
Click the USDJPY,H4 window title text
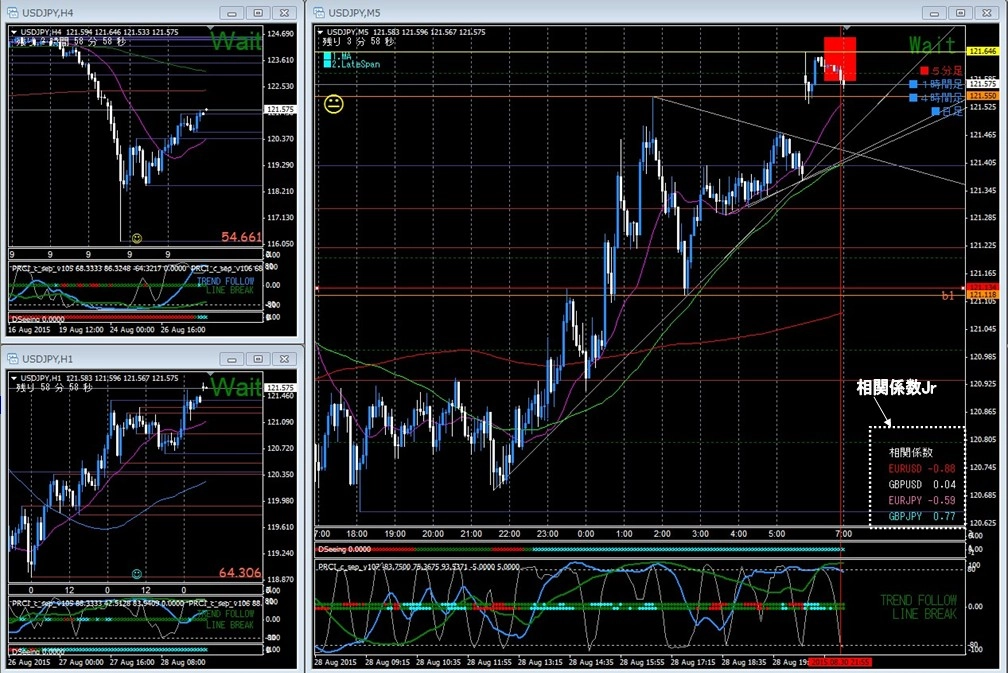click(48, 13)
